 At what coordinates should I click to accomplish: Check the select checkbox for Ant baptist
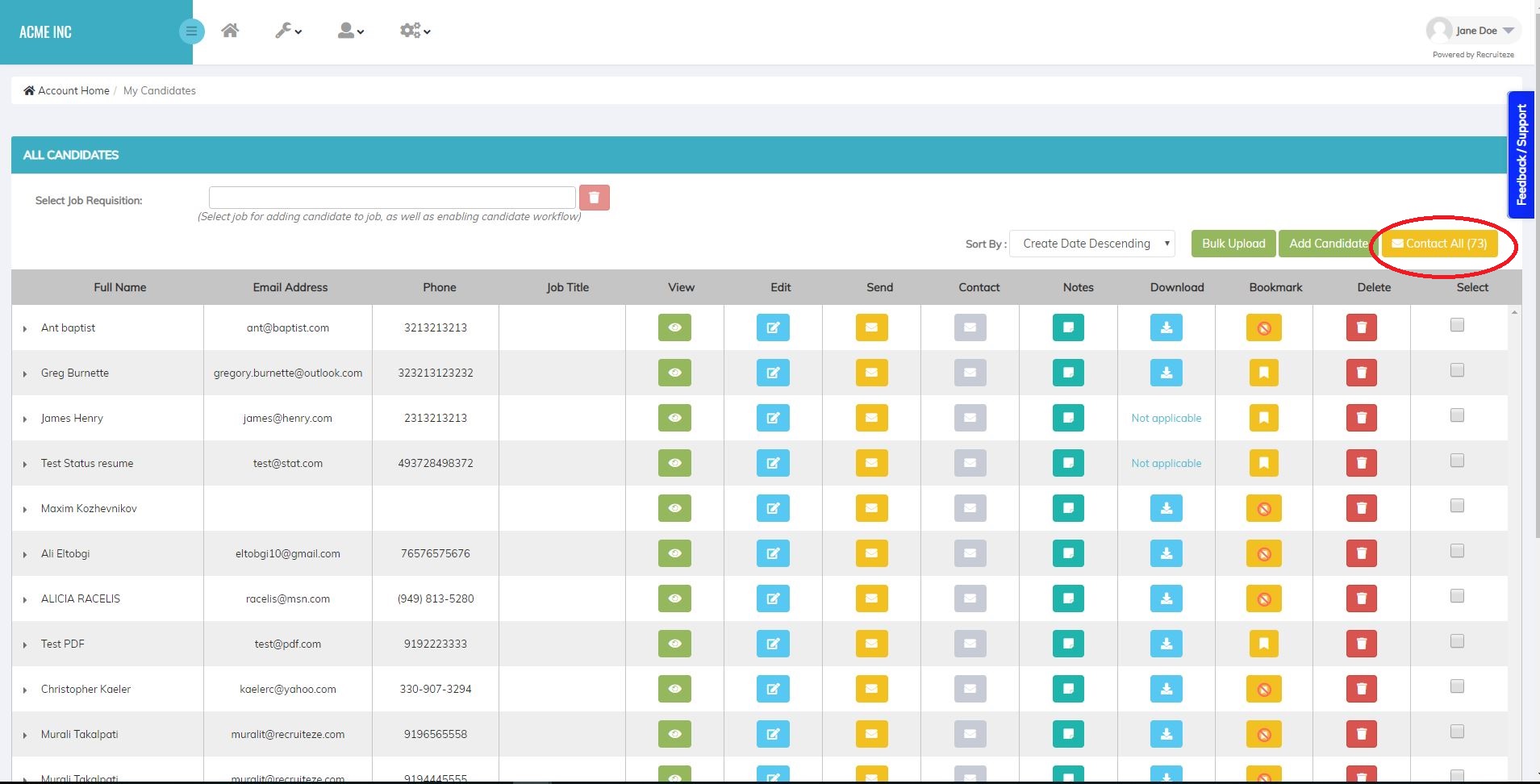click(x=1455, y=325)
